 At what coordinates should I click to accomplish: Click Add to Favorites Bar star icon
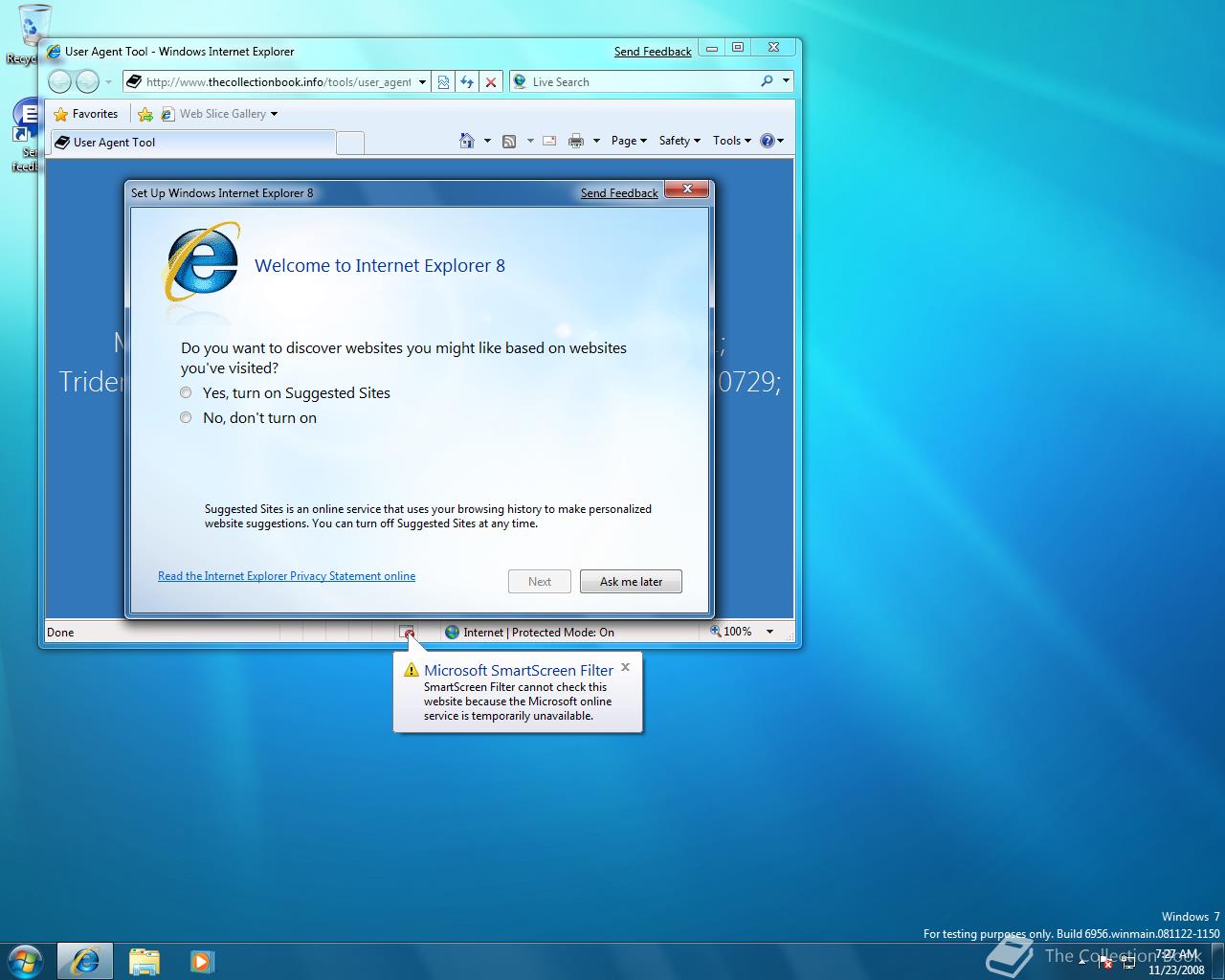tap(145, 114)
